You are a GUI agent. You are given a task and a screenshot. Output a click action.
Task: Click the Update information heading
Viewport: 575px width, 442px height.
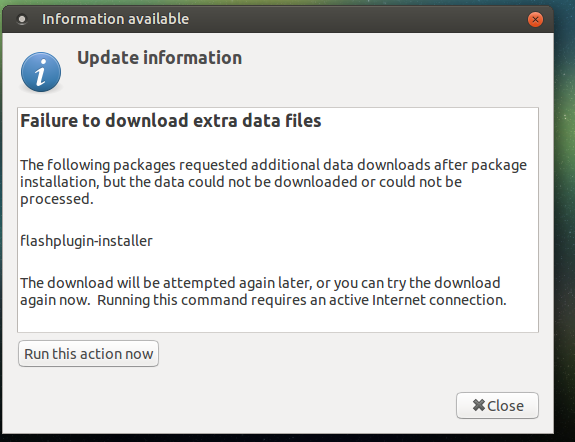(160, 58)
